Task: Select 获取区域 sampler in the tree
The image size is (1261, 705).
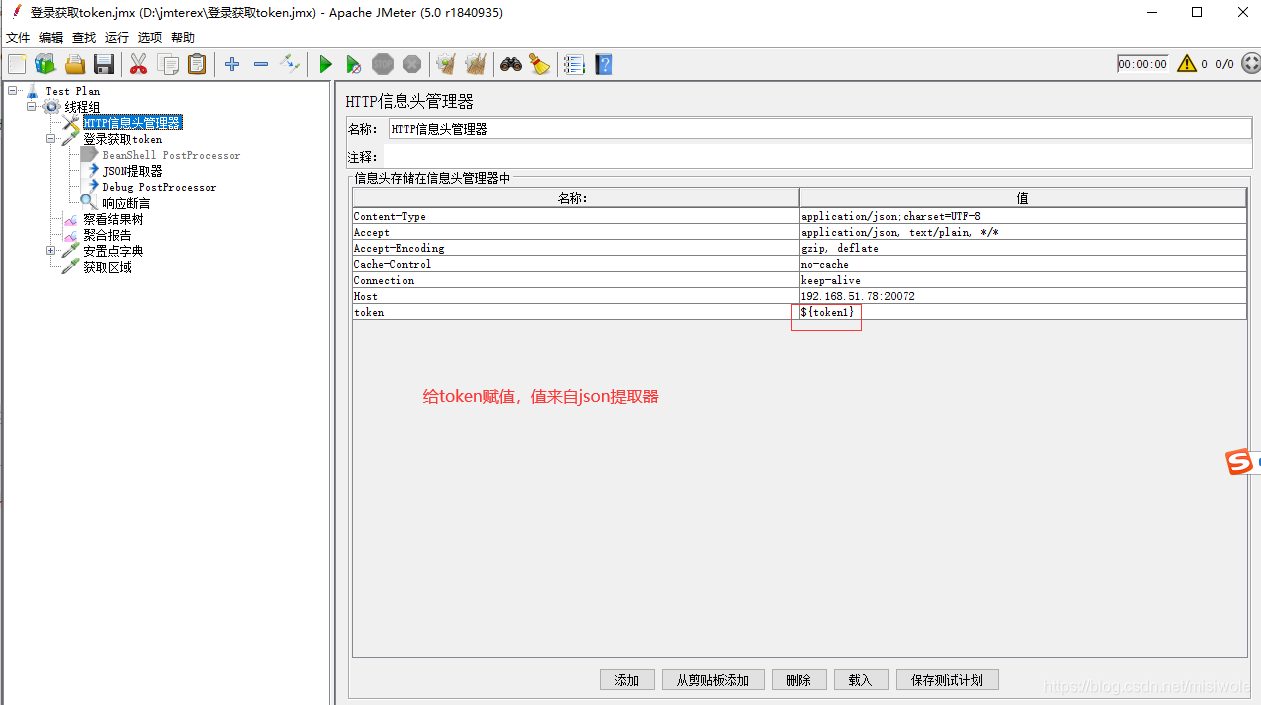Action: tap(107, 267)
